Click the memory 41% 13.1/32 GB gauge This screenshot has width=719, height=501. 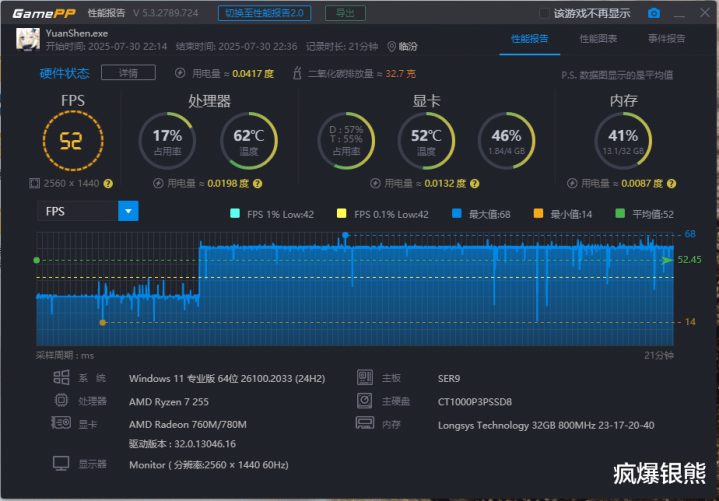pyautogui.click(x=623, y=141)
